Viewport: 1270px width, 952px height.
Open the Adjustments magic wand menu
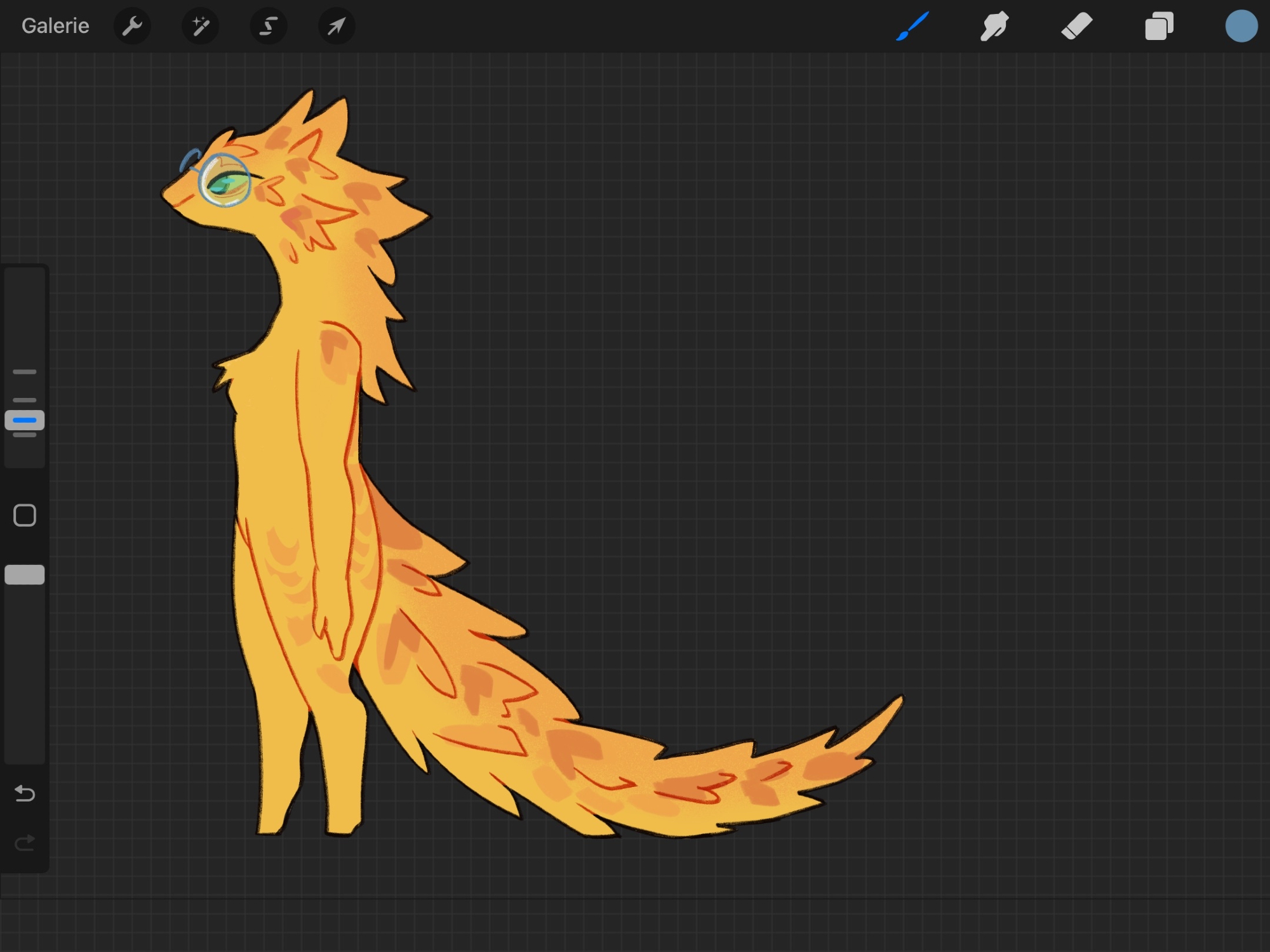click(201, 26)
